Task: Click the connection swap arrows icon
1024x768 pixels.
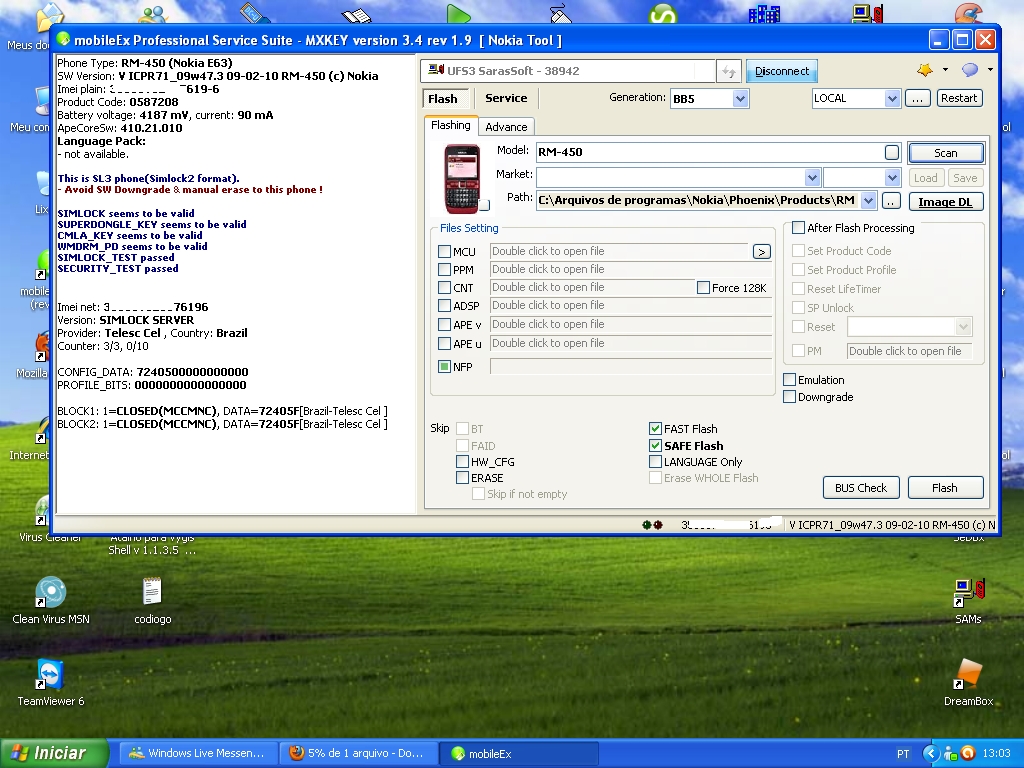Action: coord(729,71)
